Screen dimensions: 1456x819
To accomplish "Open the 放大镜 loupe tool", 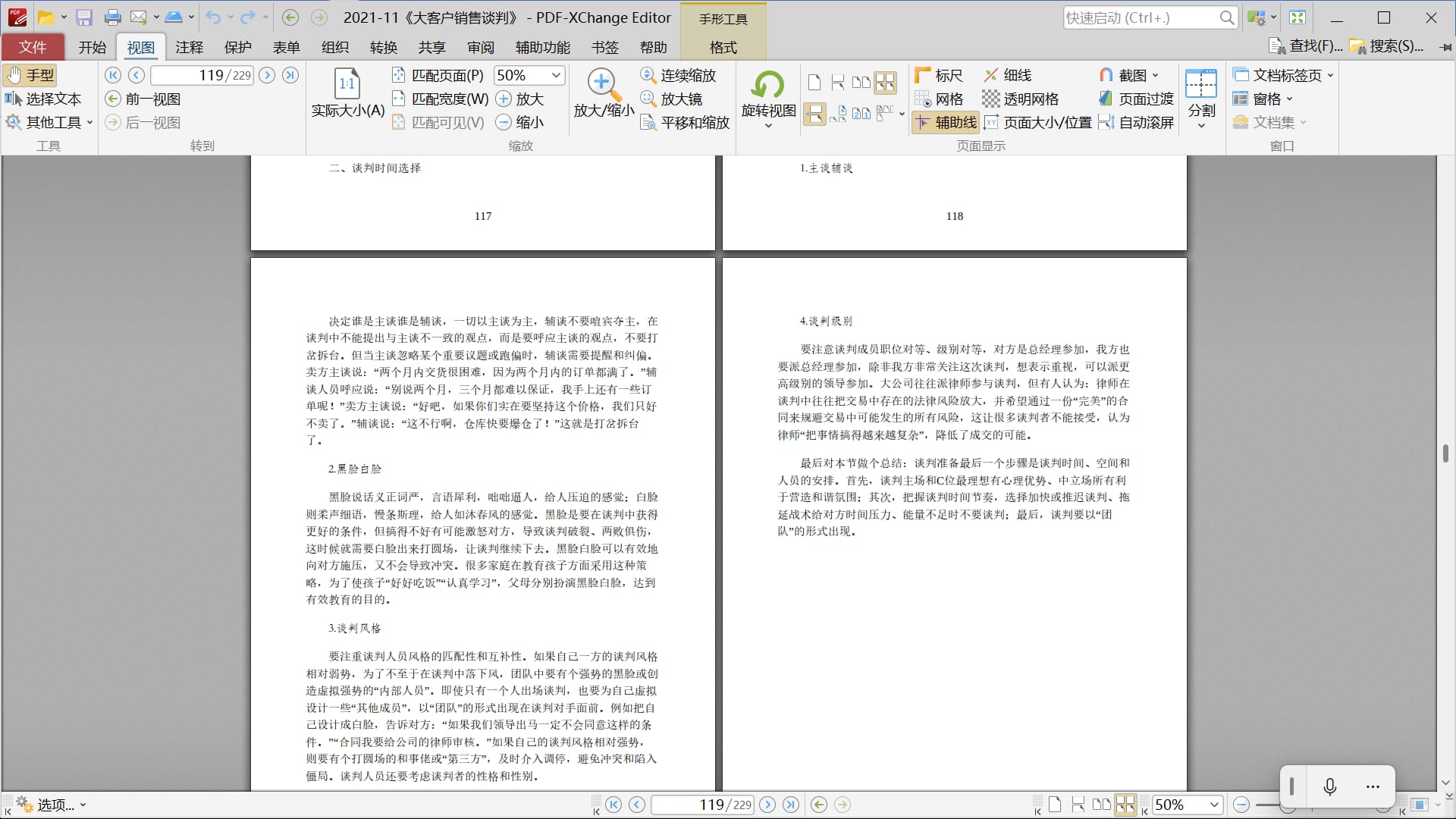I will coord(672,99).
